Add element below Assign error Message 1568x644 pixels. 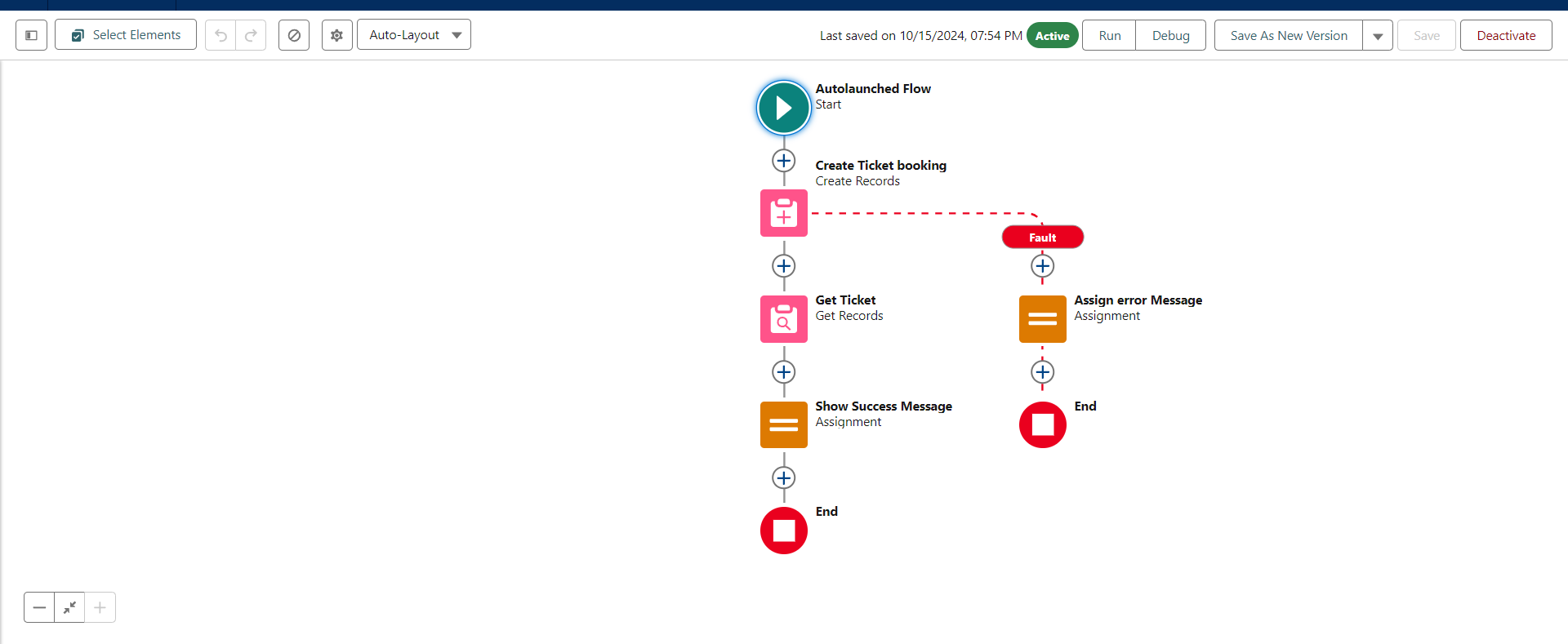1043,372
